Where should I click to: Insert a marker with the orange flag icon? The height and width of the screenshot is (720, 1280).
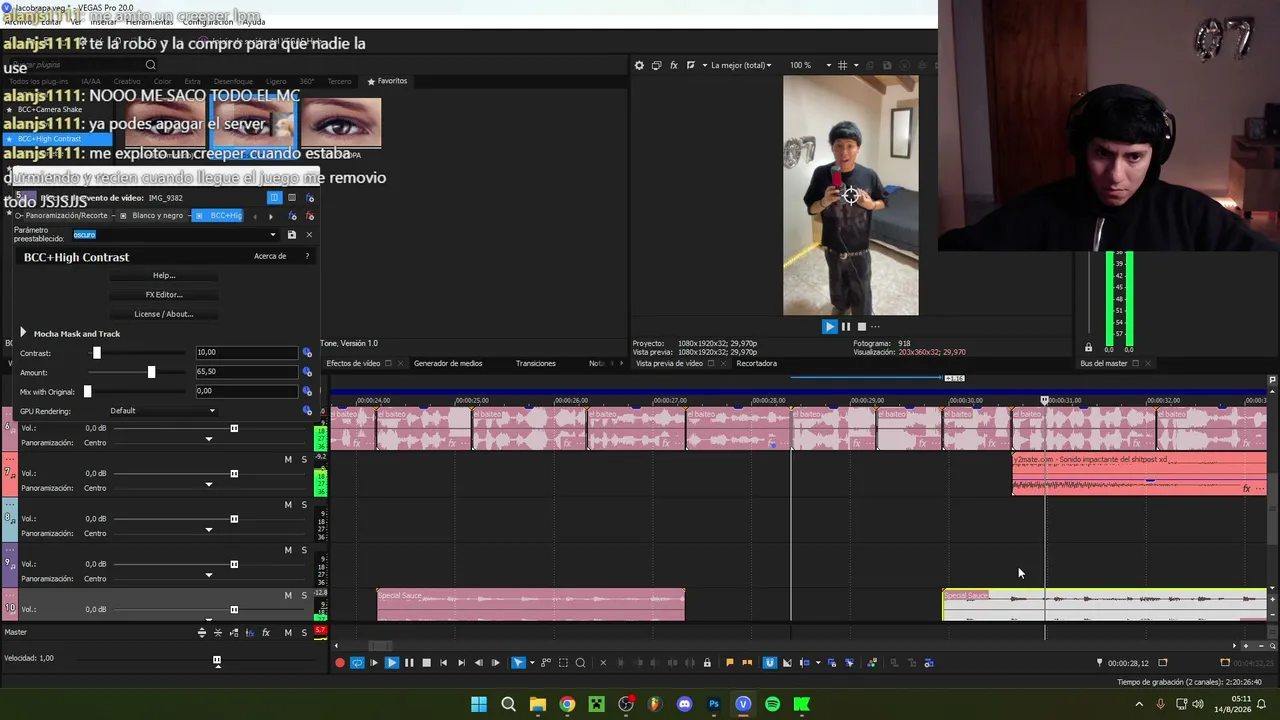tap(730, 663)
